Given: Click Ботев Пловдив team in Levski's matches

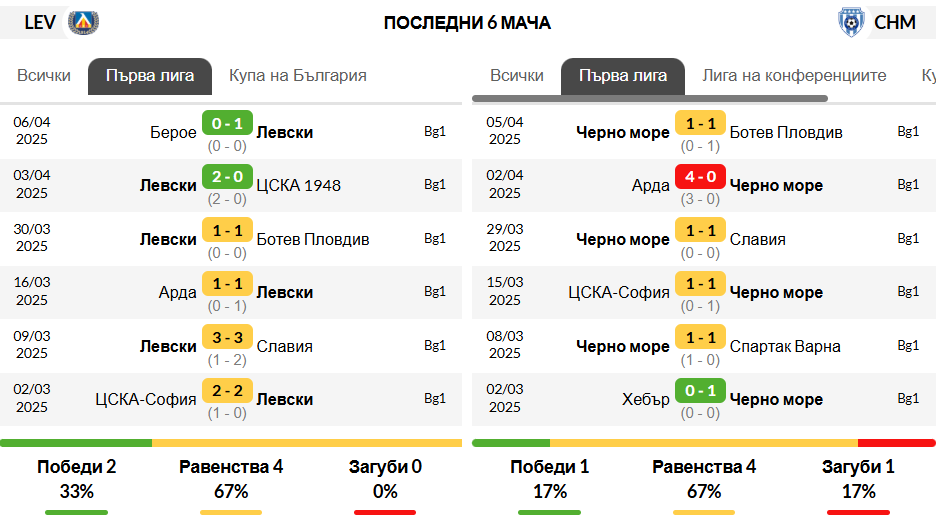Looking at the screenshot, I should click(313, 239).
